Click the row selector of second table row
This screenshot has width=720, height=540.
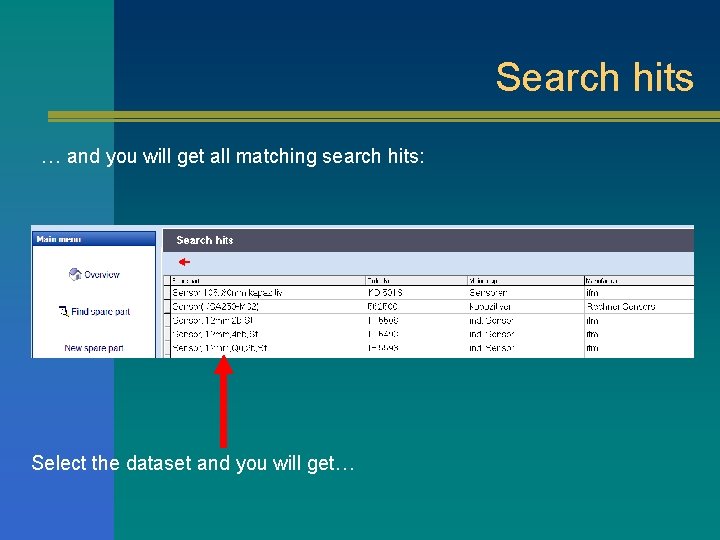point(167,306)
